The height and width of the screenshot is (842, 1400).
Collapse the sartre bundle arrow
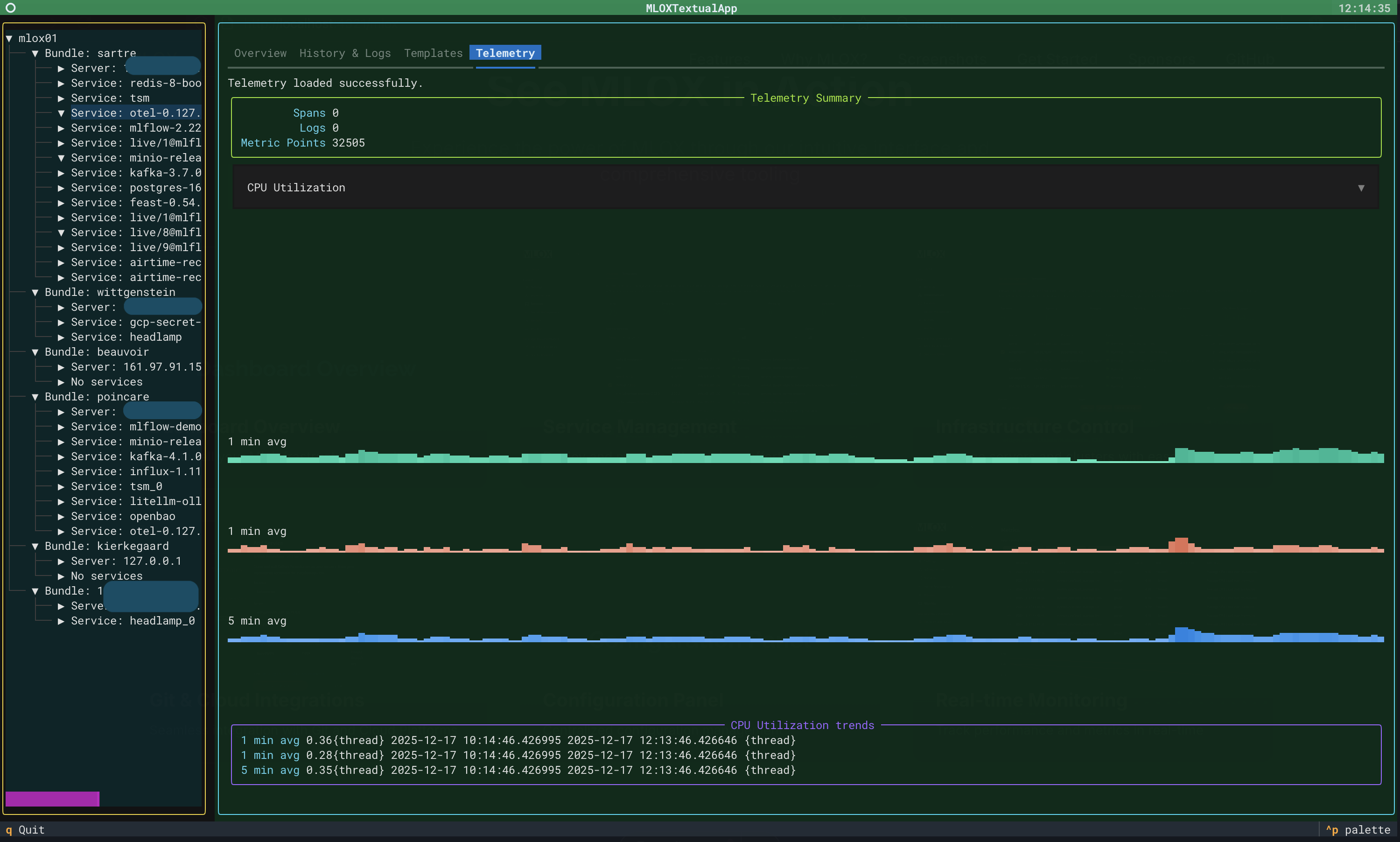(35, 53)
